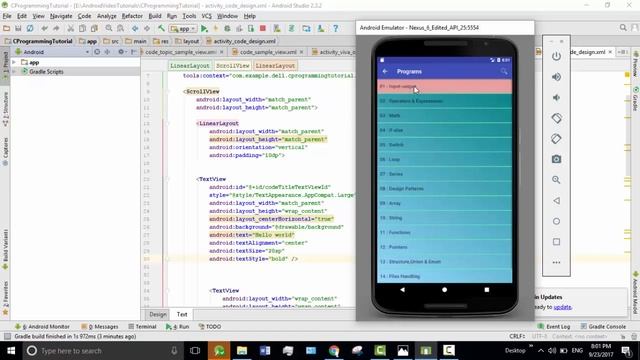Click the Undo toolbar arrow
Screen dimensions: 640x360
(44, 29)
